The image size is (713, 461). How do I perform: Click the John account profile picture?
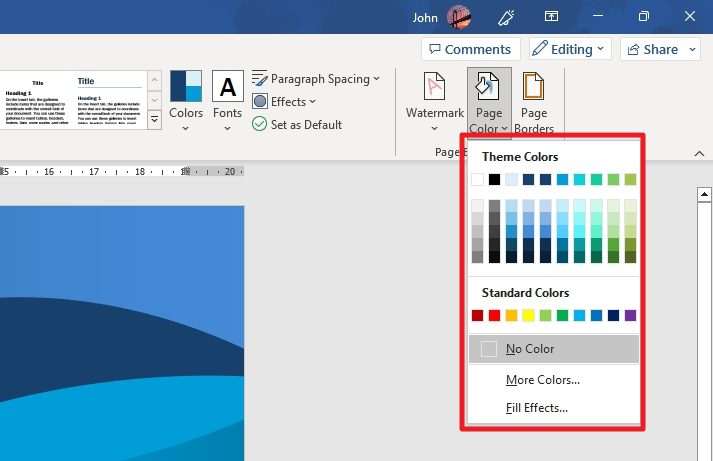458,17
